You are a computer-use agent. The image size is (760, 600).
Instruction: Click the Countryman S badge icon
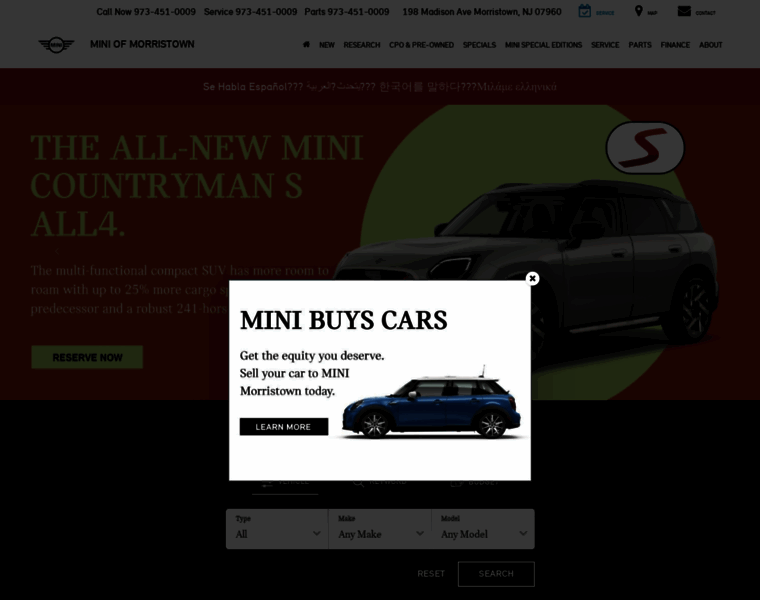pyautogui.click(x=645, y=147)
